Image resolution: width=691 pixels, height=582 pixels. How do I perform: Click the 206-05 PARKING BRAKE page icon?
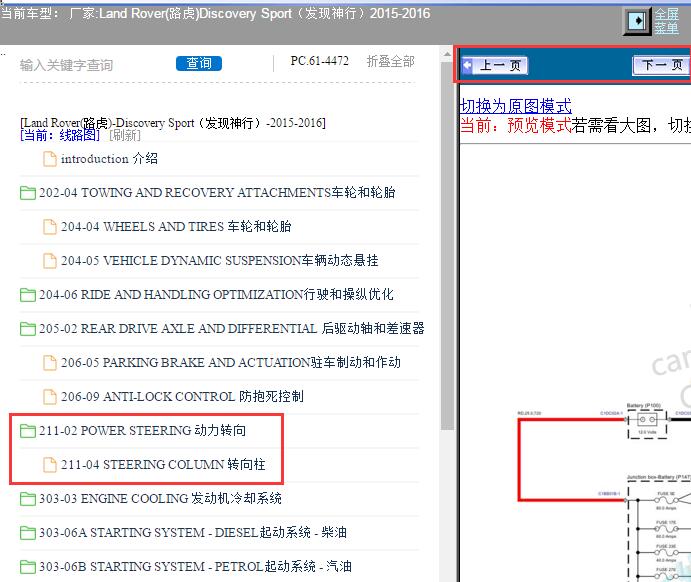(50, 363)
